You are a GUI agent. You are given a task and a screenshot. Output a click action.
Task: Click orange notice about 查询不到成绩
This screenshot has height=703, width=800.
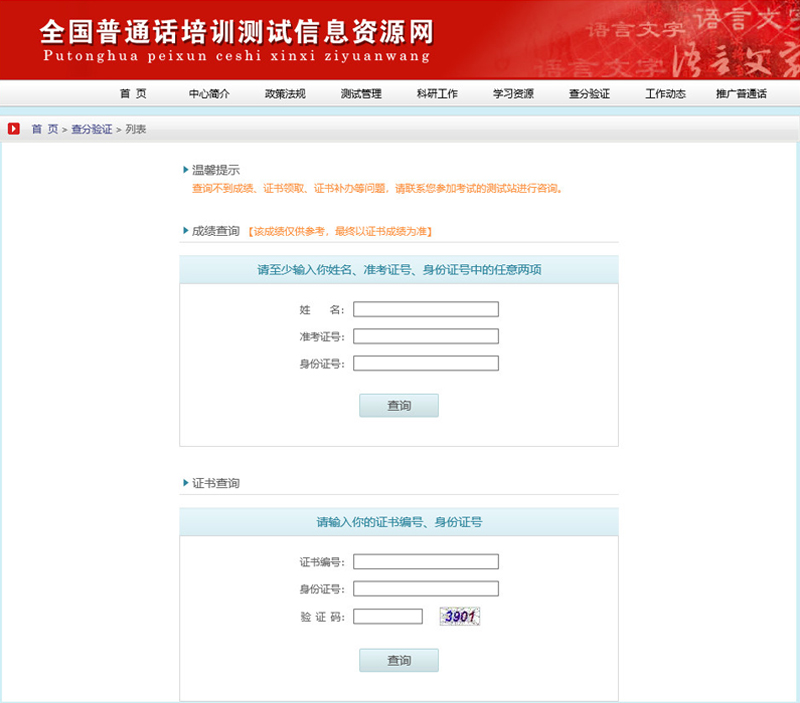point(378,189)
